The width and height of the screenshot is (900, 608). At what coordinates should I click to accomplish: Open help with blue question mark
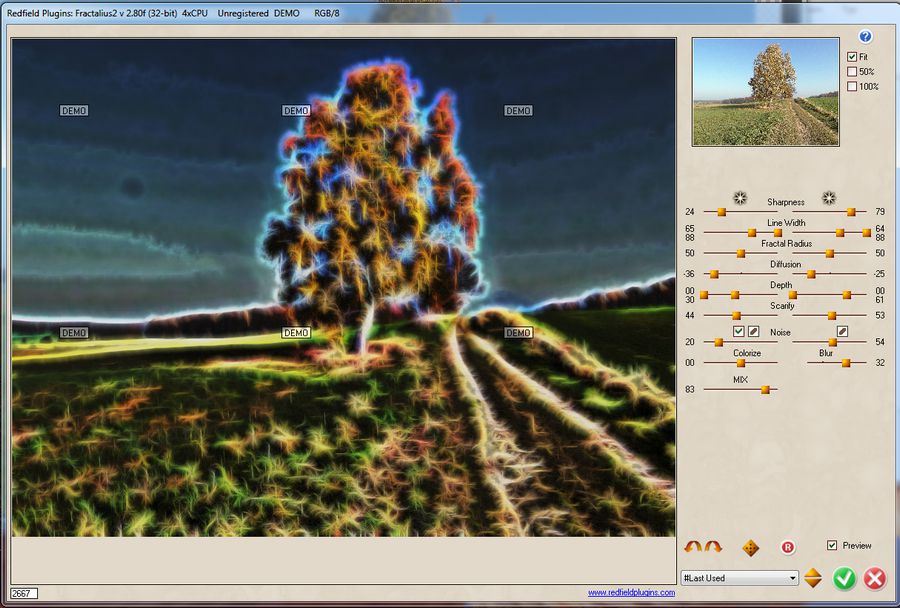[866, 37]
